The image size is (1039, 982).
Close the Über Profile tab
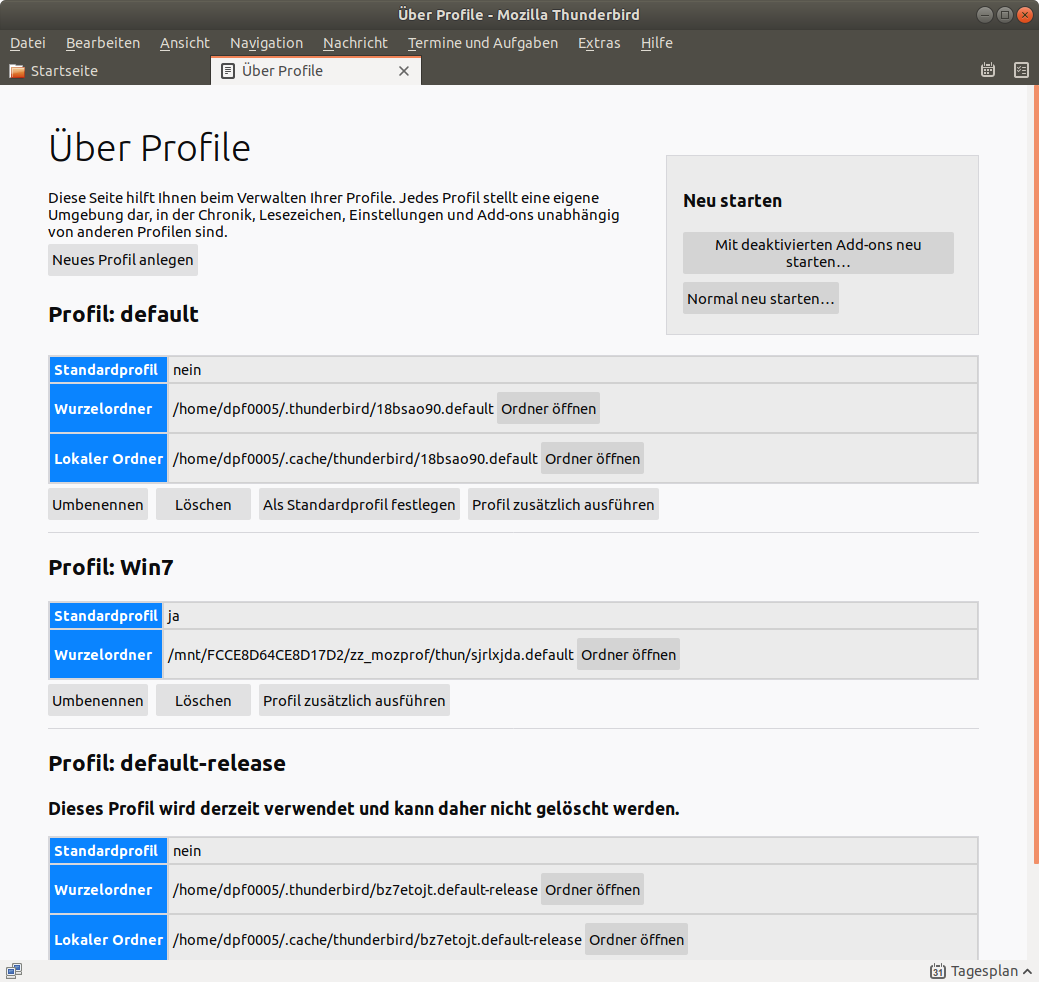(x=404, y=71)
